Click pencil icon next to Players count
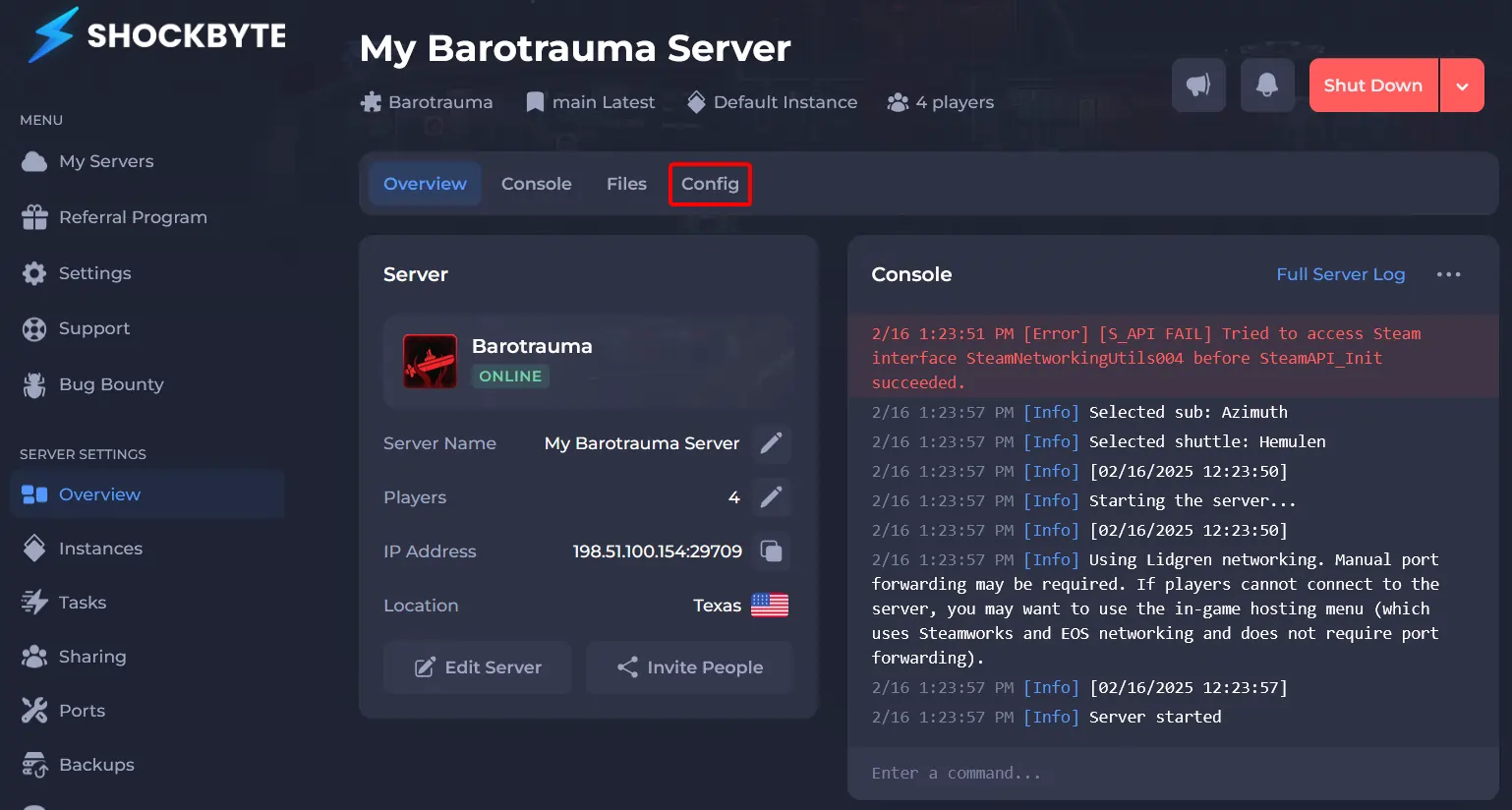The height and width of the screenshot is (810, 1512). (x=772, y=497)
